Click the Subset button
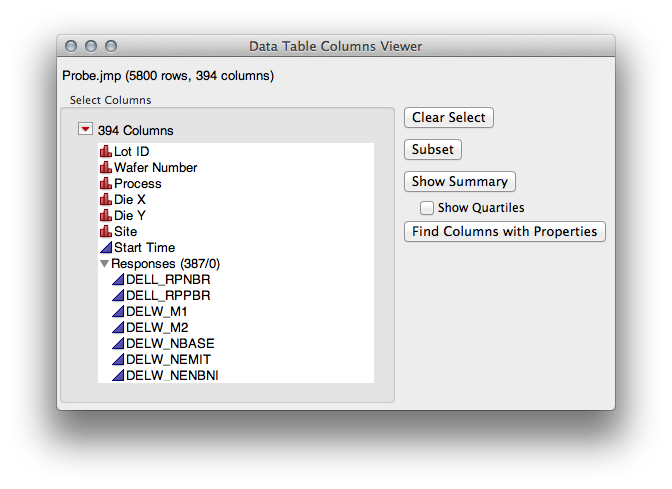This screenshot has width=672, height=489. [x=433, y=149]
